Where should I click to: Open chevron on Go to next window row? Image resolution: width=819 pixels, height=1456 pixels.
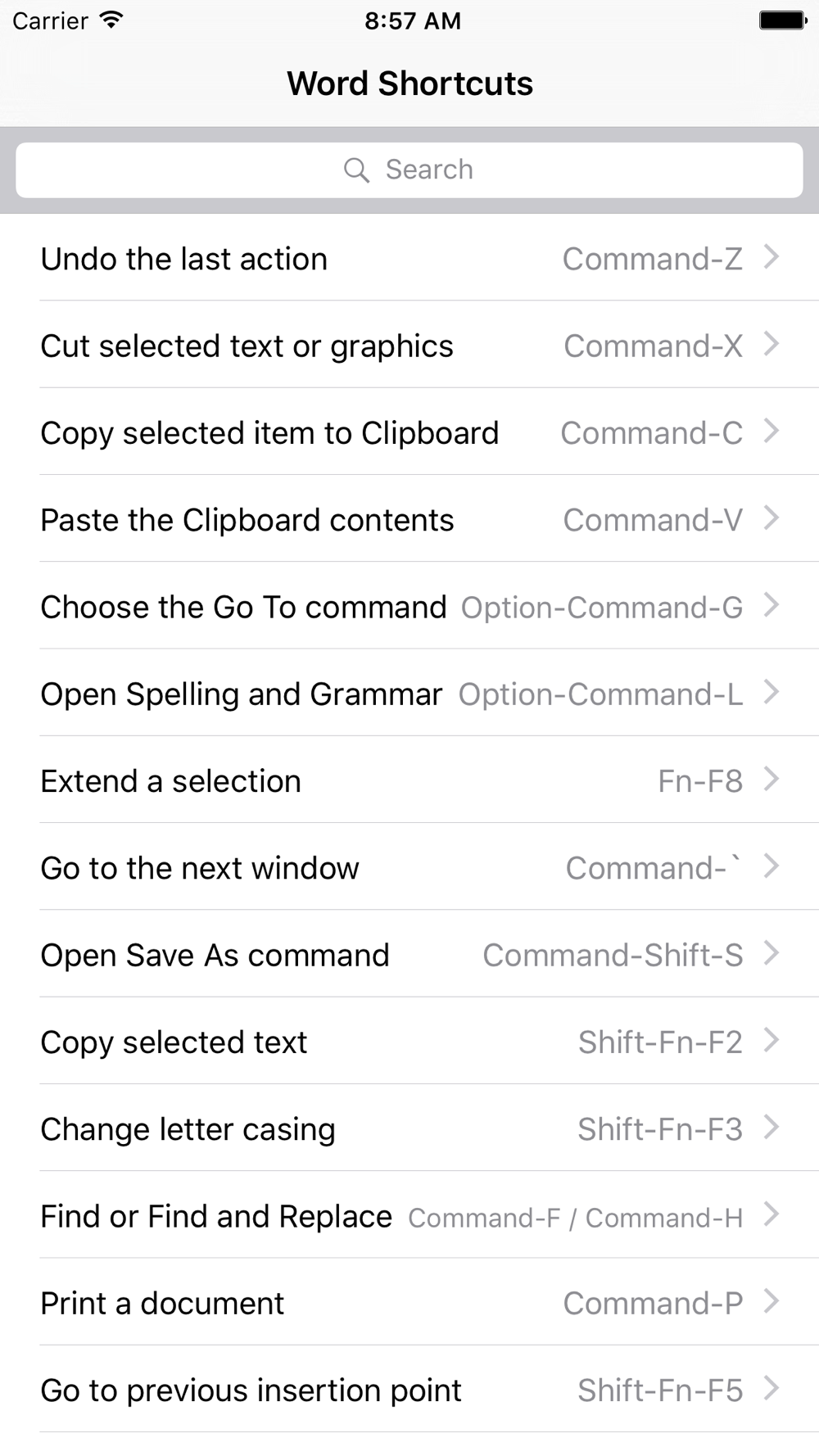[771, 866]
